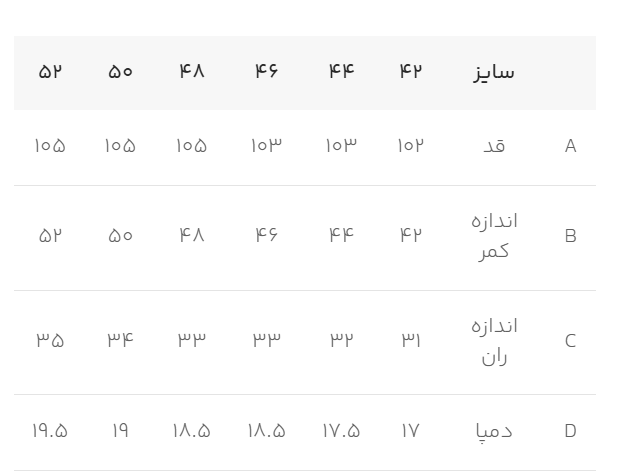Select the اندازه کمر row title
This screenshot has height=471, width=618.
[494, 236]
